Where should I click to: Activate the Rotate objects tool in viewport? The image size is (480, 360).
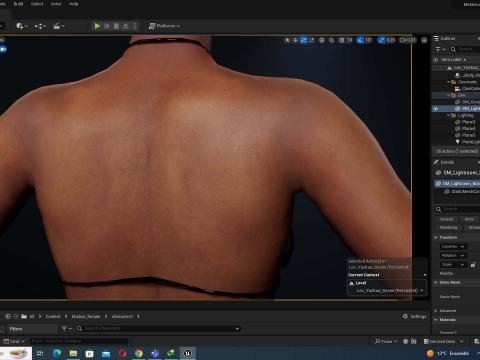[x=304, y=40]
